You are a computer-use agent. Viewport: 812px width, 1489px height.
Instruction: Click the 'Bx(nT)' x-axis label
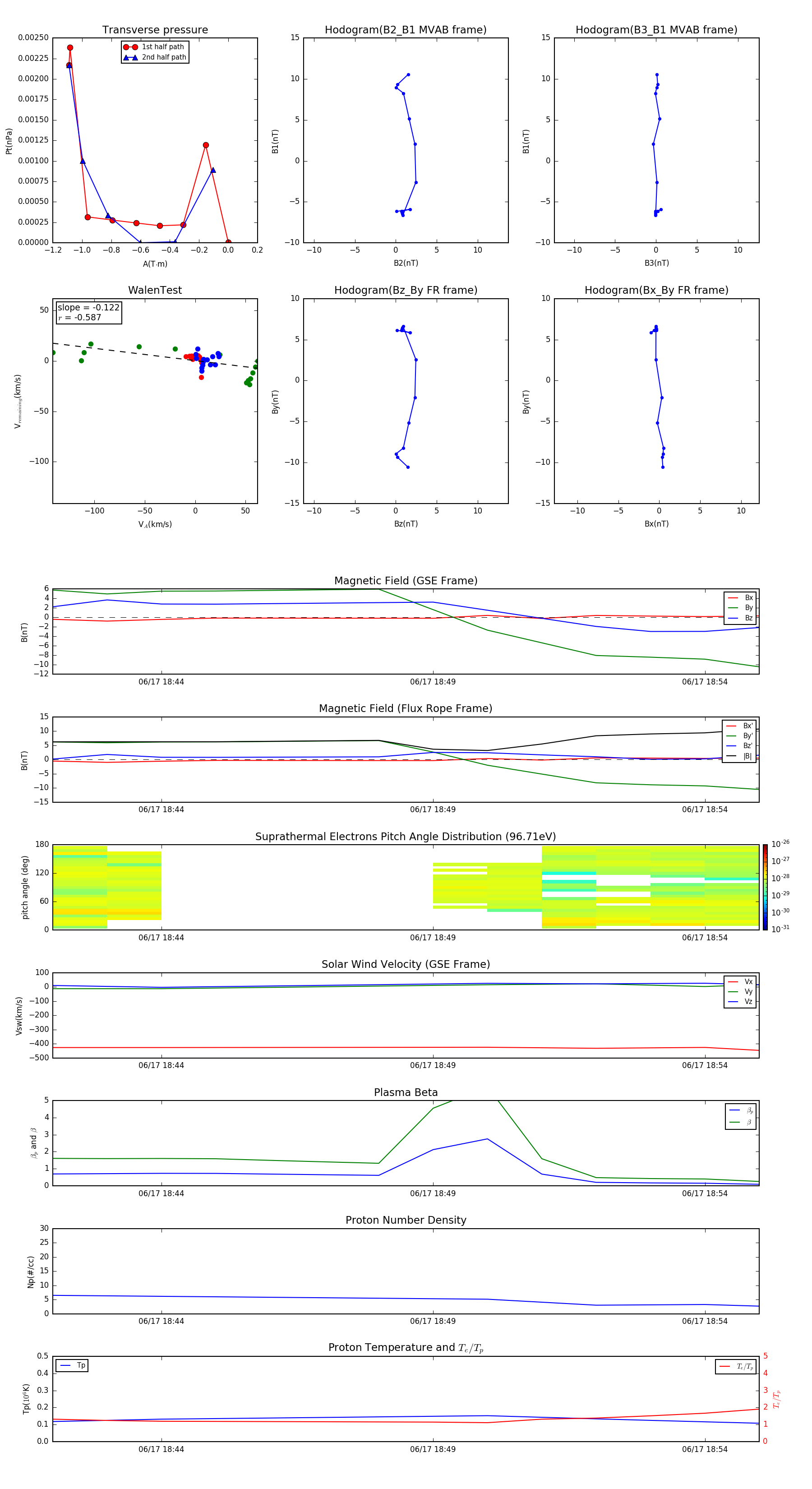(656, 524)
